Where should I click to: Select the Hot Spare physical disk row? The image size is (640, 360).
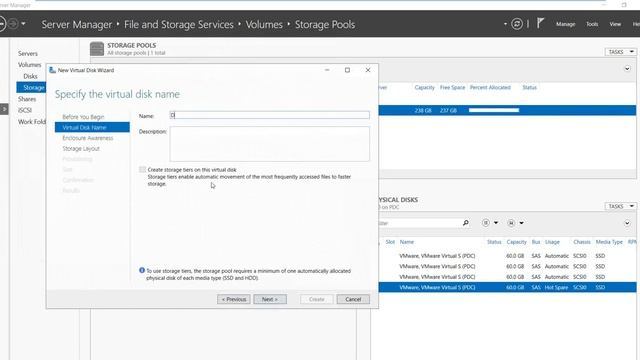pyautogui.click(x=507, y=287)
